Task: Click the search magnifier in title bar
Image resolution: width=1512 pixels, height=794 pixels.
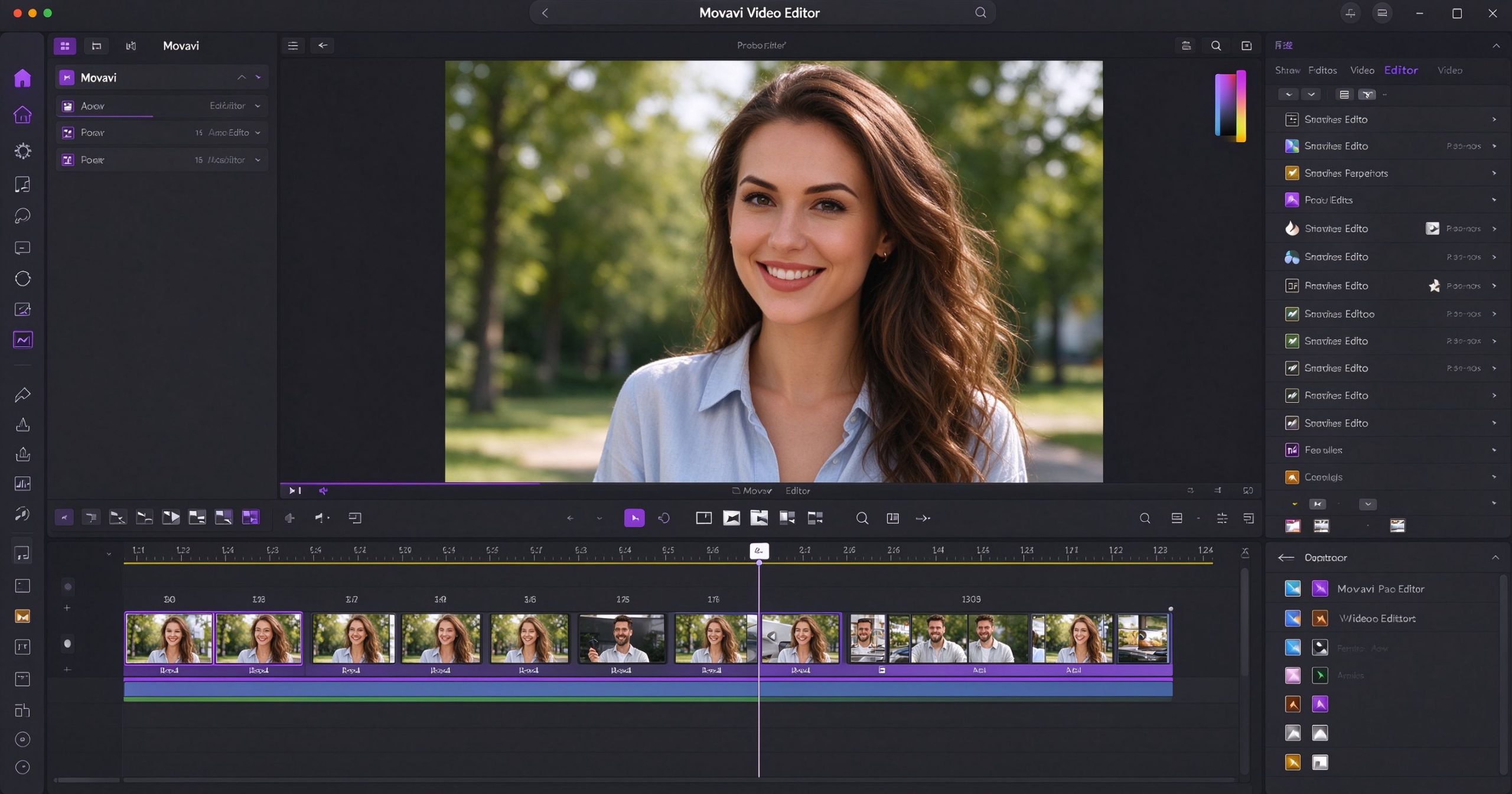Action: [980, 12]
